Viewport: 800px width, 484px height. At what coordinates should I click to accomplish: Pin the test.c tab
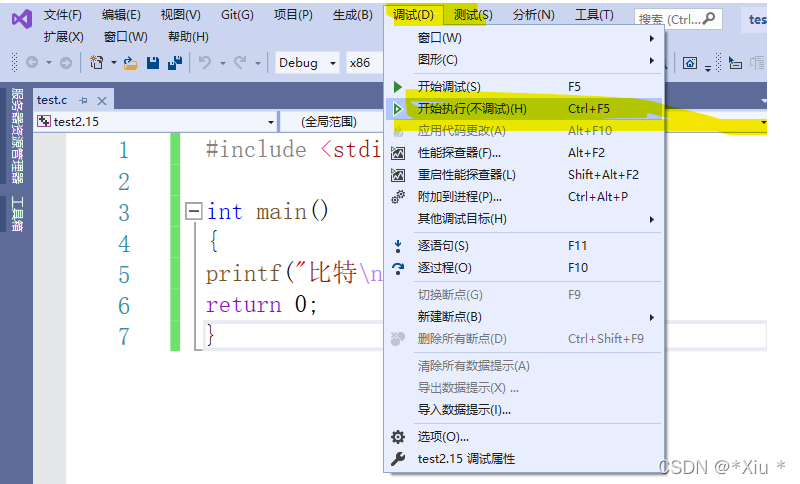pos(84,100)
